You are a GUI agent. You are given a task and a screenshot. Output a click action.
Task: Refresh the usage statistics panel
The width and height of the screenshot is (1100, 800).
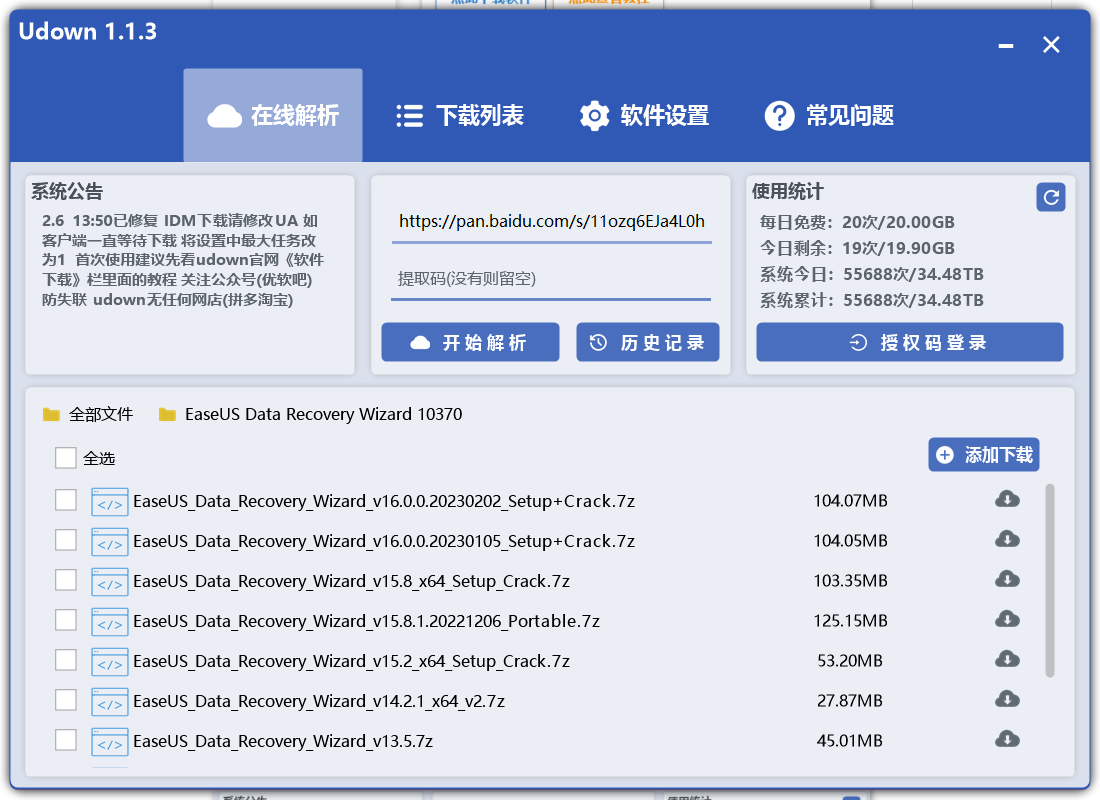tap(1050, 197)
